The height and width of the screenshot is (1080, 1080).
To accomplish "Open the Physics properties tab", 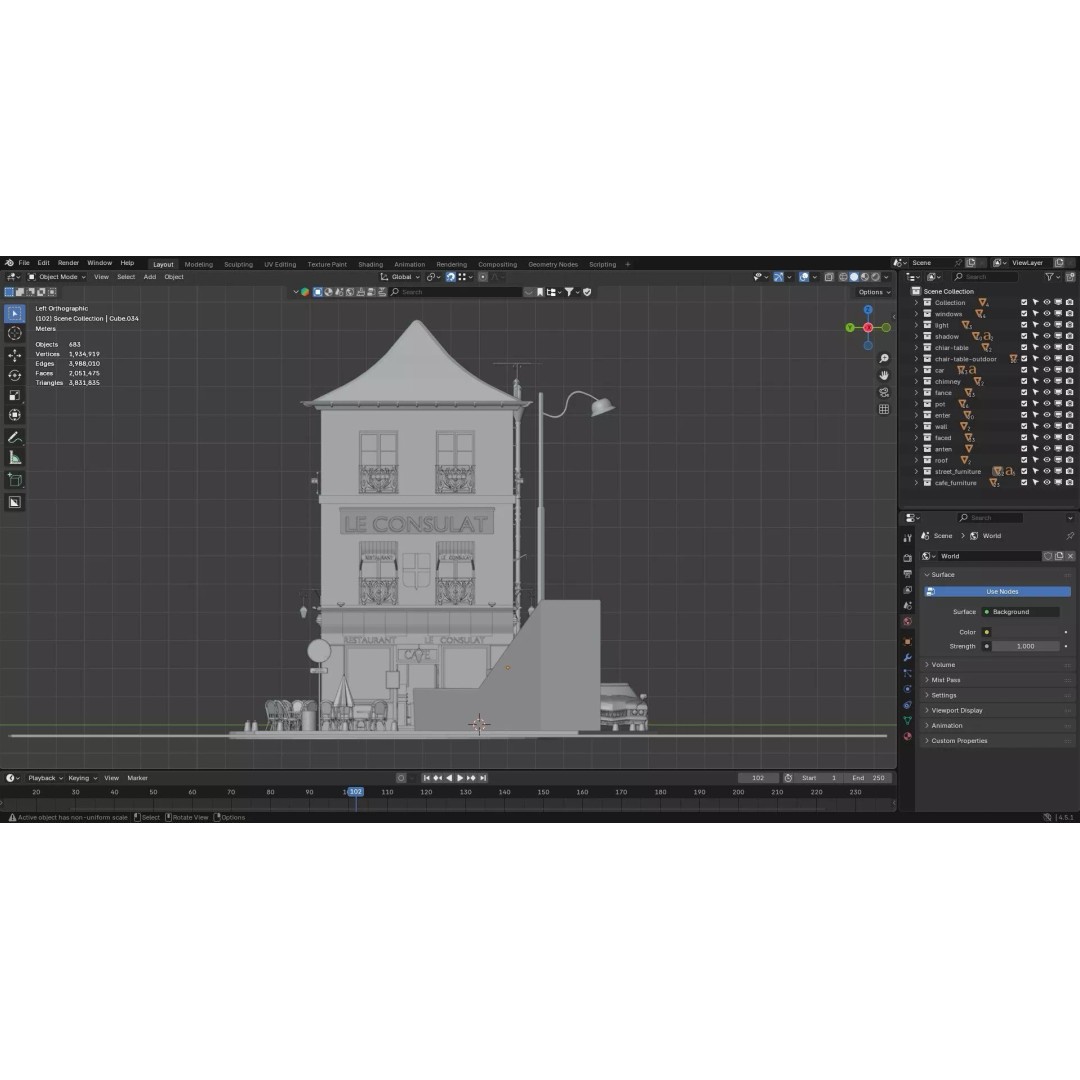I will pyautogui.click(x=908, y=689).
